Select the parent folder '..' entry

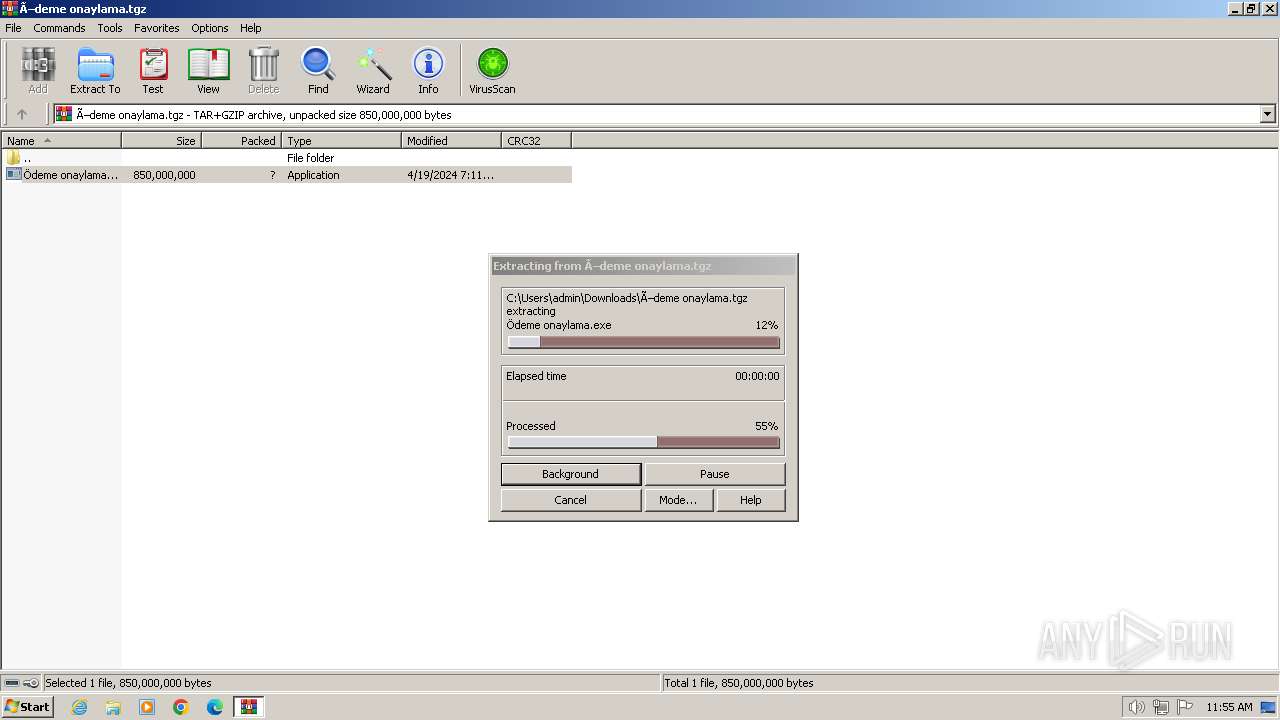(x=286, y=158)
